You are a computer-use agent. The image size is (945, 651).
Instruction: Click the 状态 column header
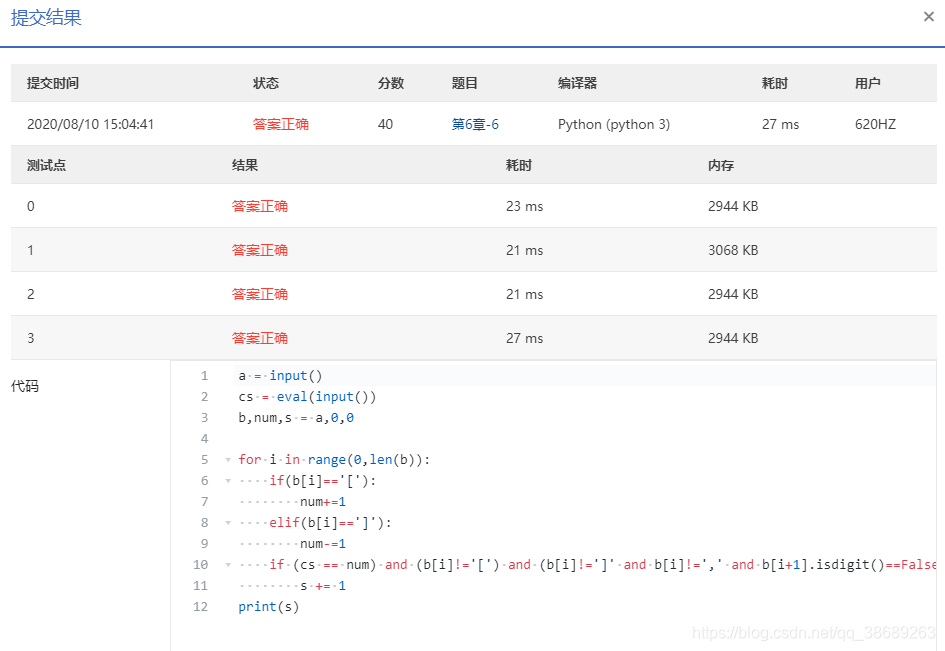pyautogui.click(x=266, y=84)
